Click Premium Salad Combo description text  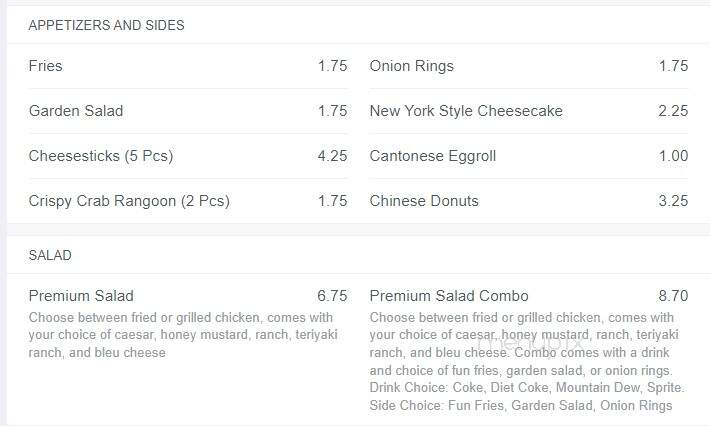click(x=527, y=361)
